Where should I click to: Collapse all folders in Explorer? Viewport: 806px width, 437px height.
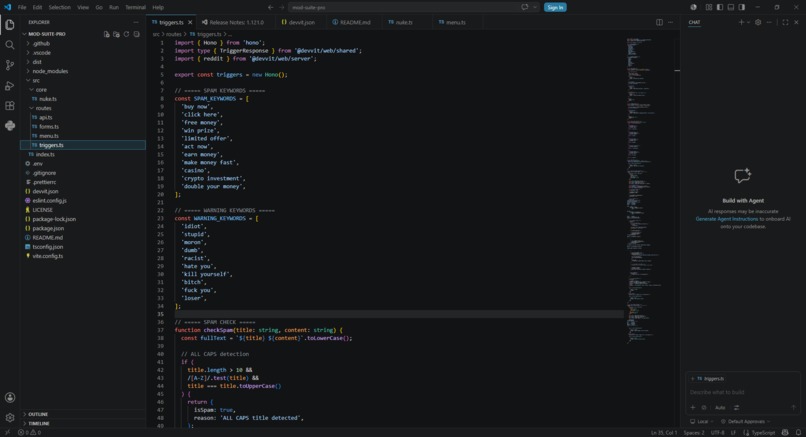(x=136, y=34)
